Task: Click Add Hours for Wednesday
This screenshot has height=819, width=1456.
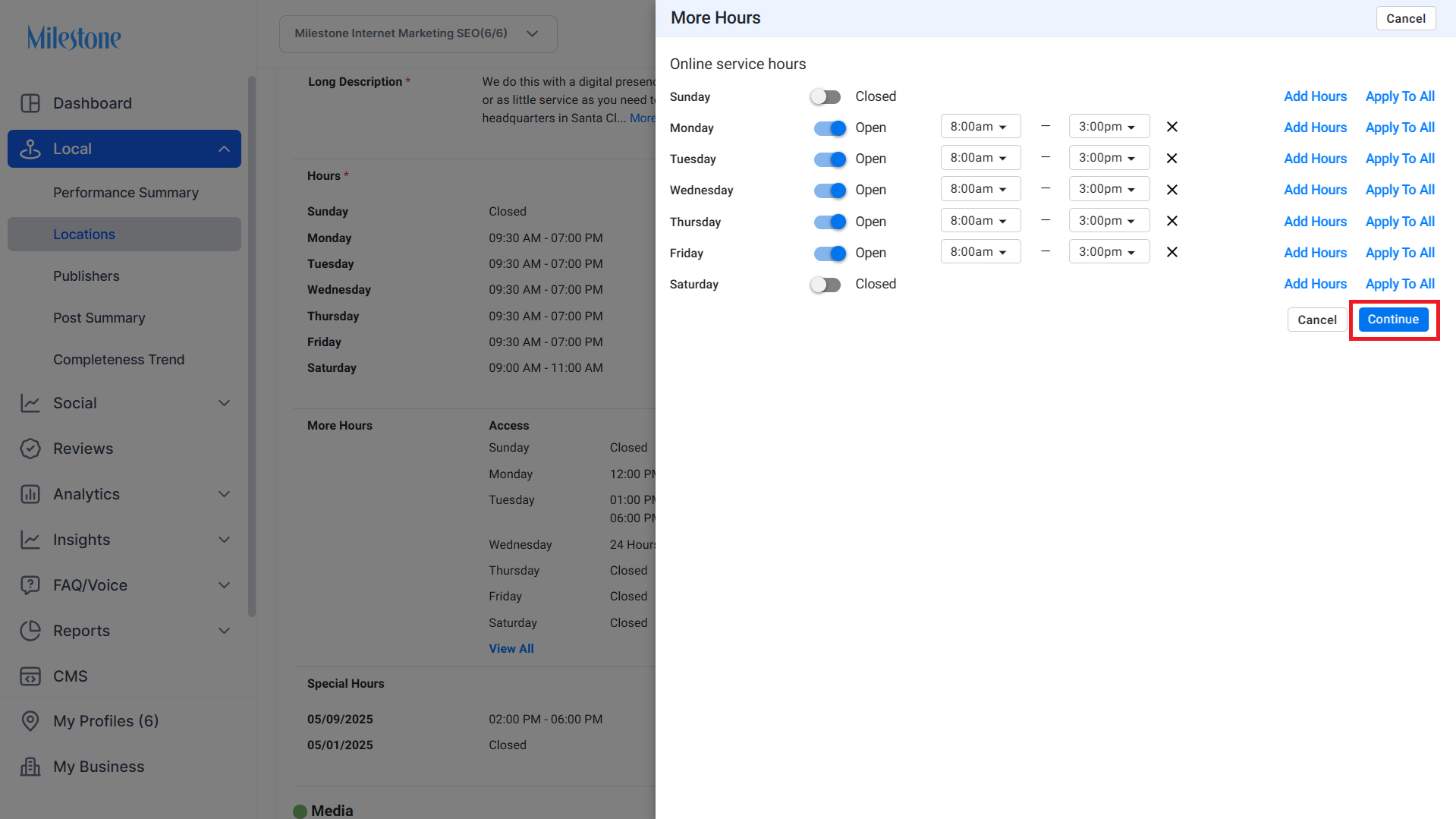Action: coord(1315,190)
